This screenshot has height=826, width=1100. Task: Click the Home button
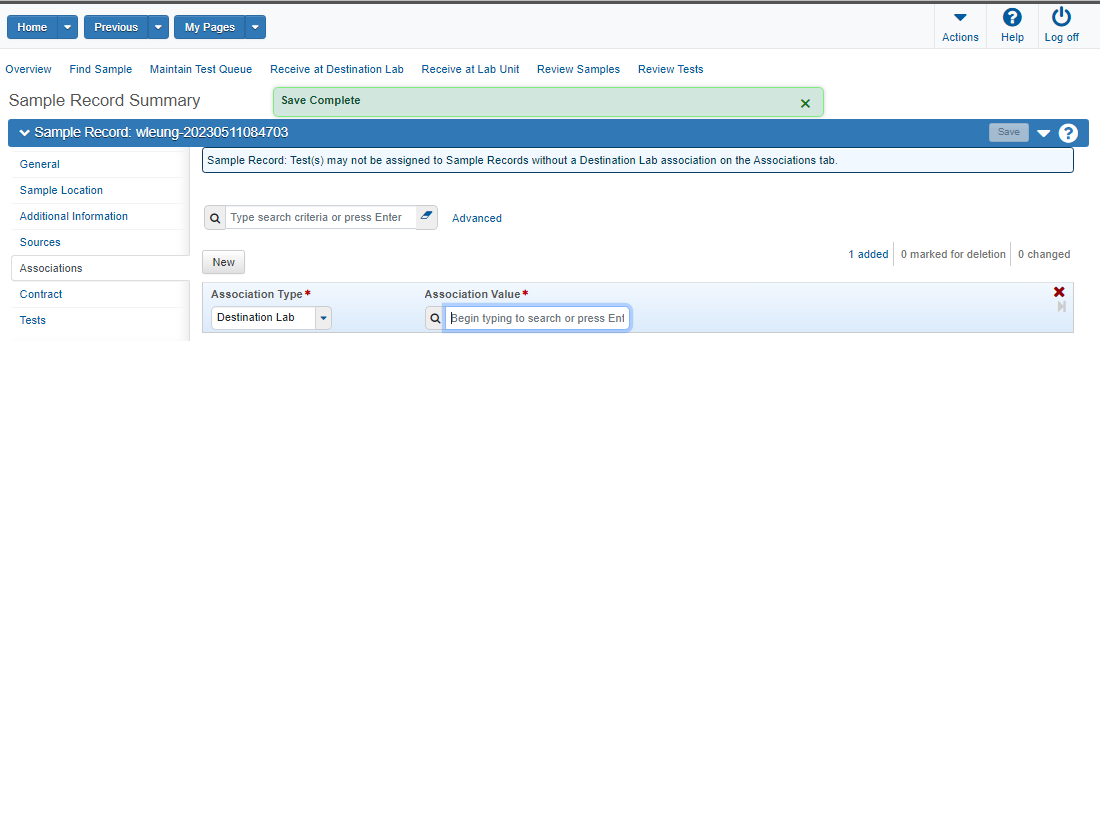click(x=32, y=27)
